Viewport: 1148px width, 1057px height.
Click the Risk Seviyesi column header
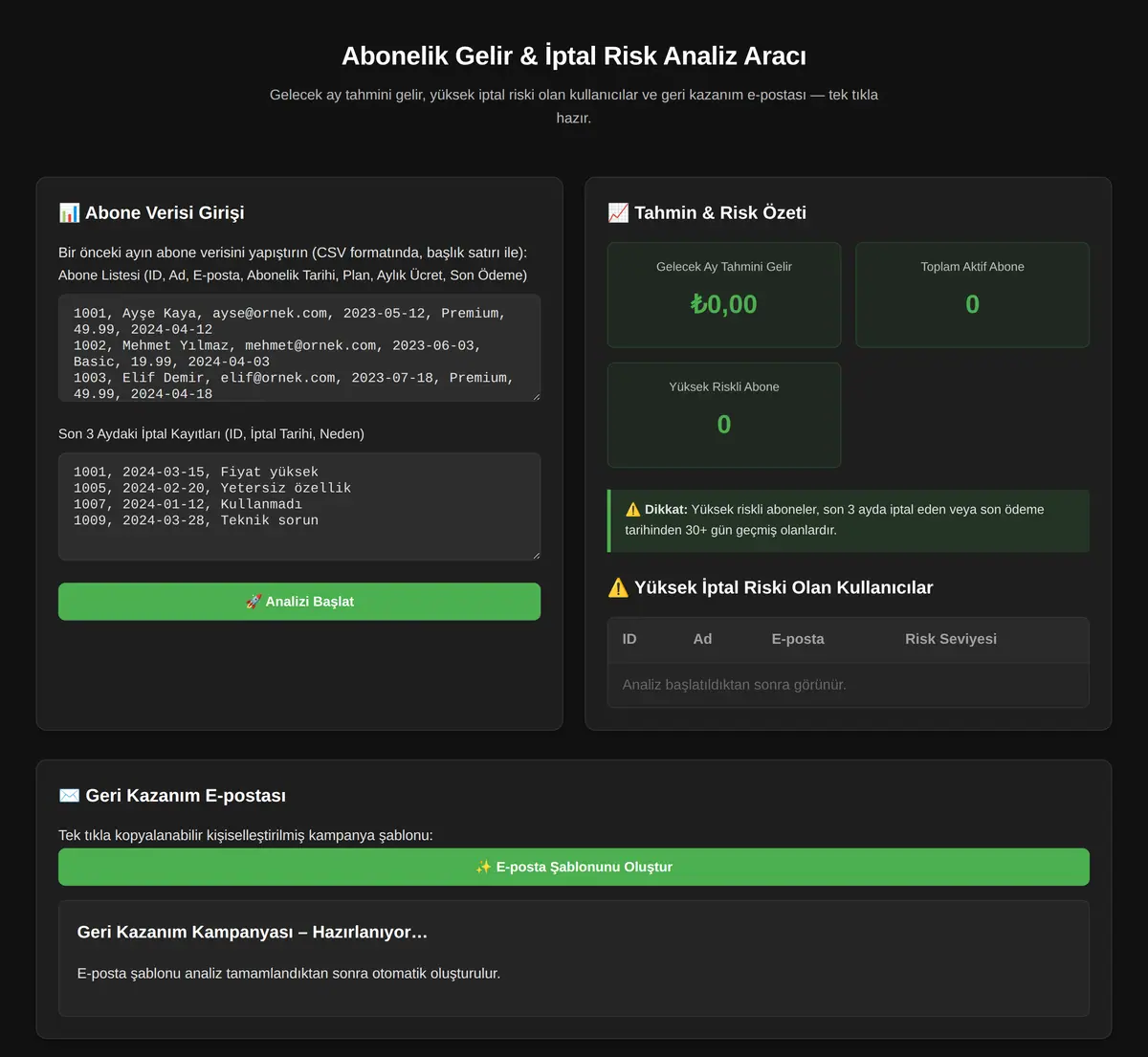click(x=951, y=639)
